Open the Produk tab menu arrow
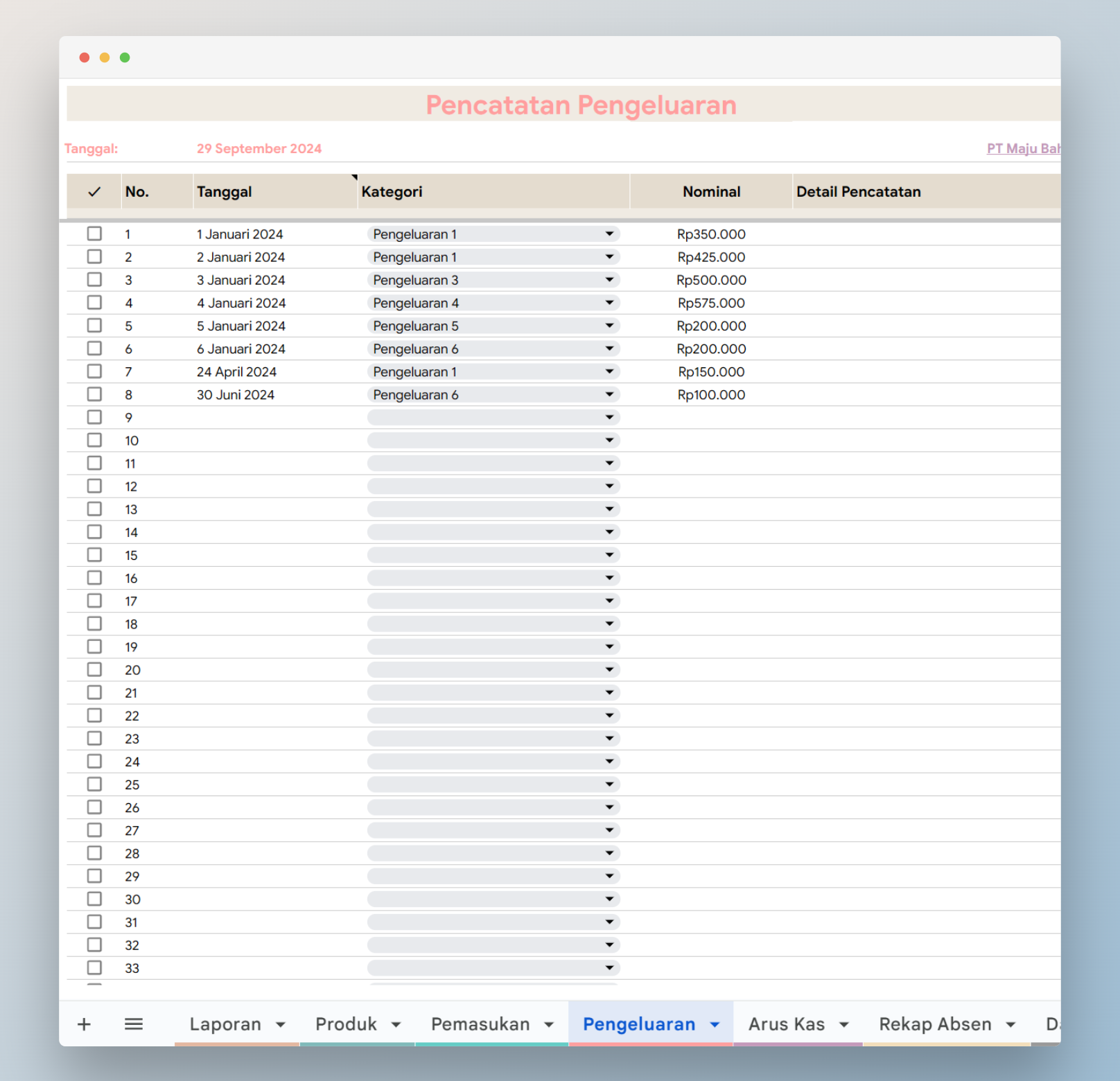The height and width of the screenshot is (1081, 1120). tap(396, 1025)
